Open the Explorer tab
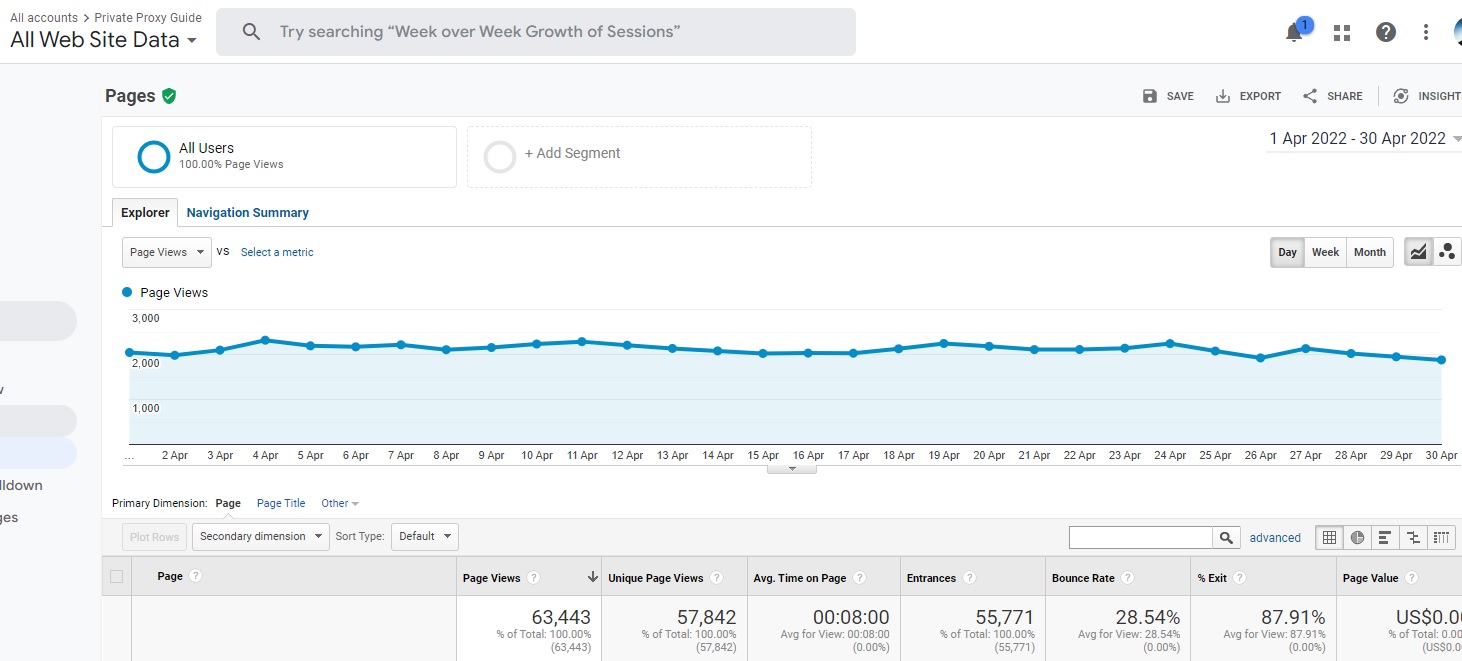This screenshot has height=661, width=1462. tap(145, 212)
